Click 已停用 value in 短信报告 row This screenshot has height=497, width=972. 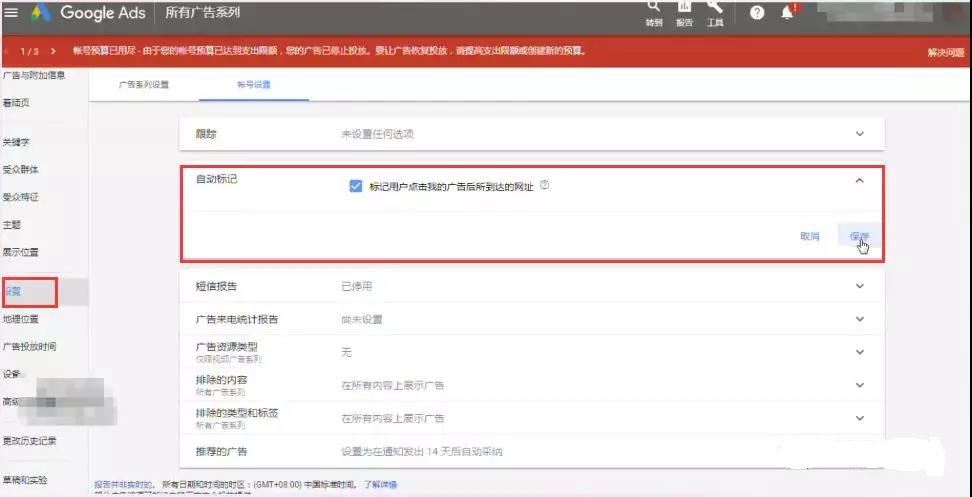pos(356,286)
